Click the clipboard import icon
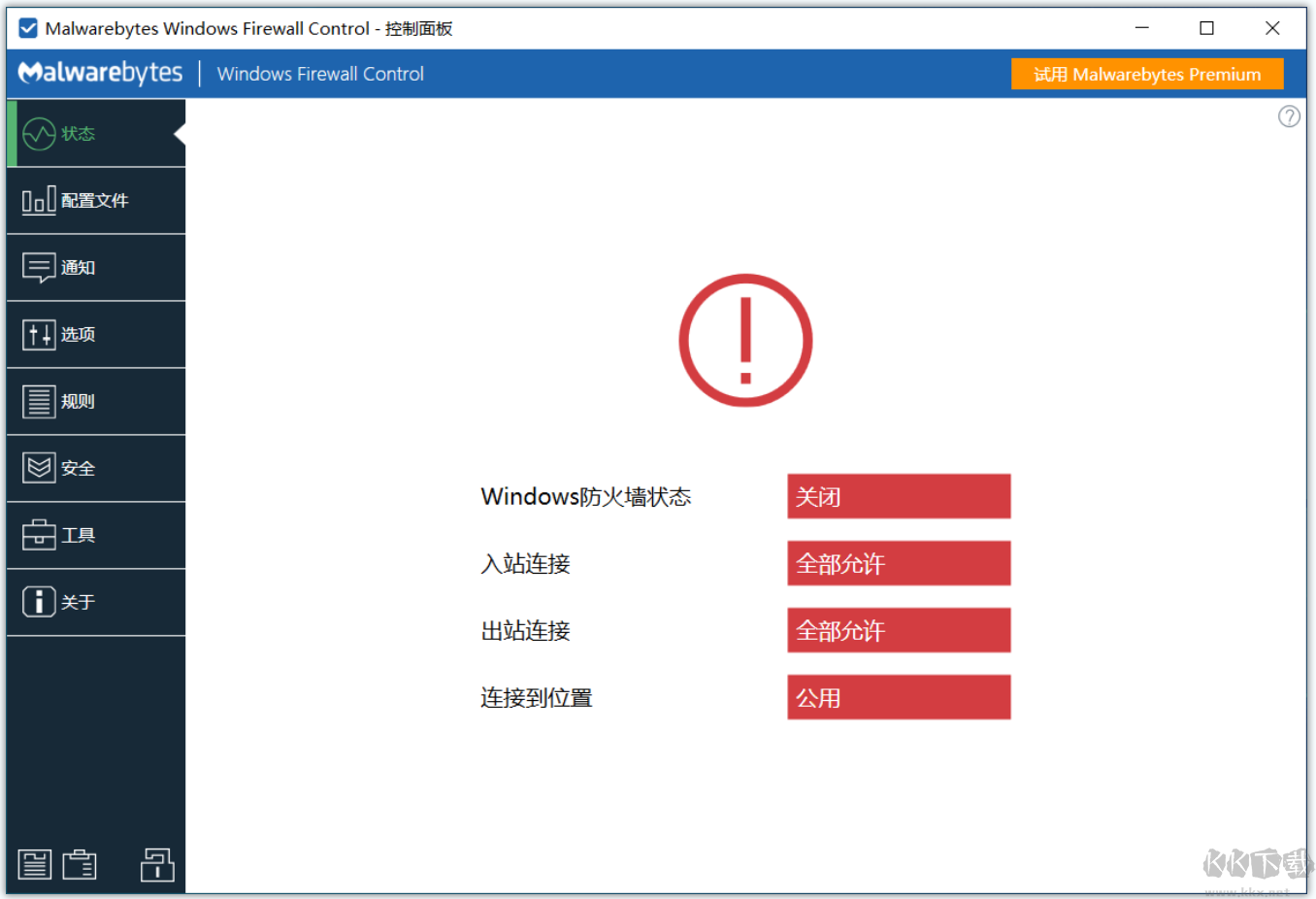 coord(80,863)
